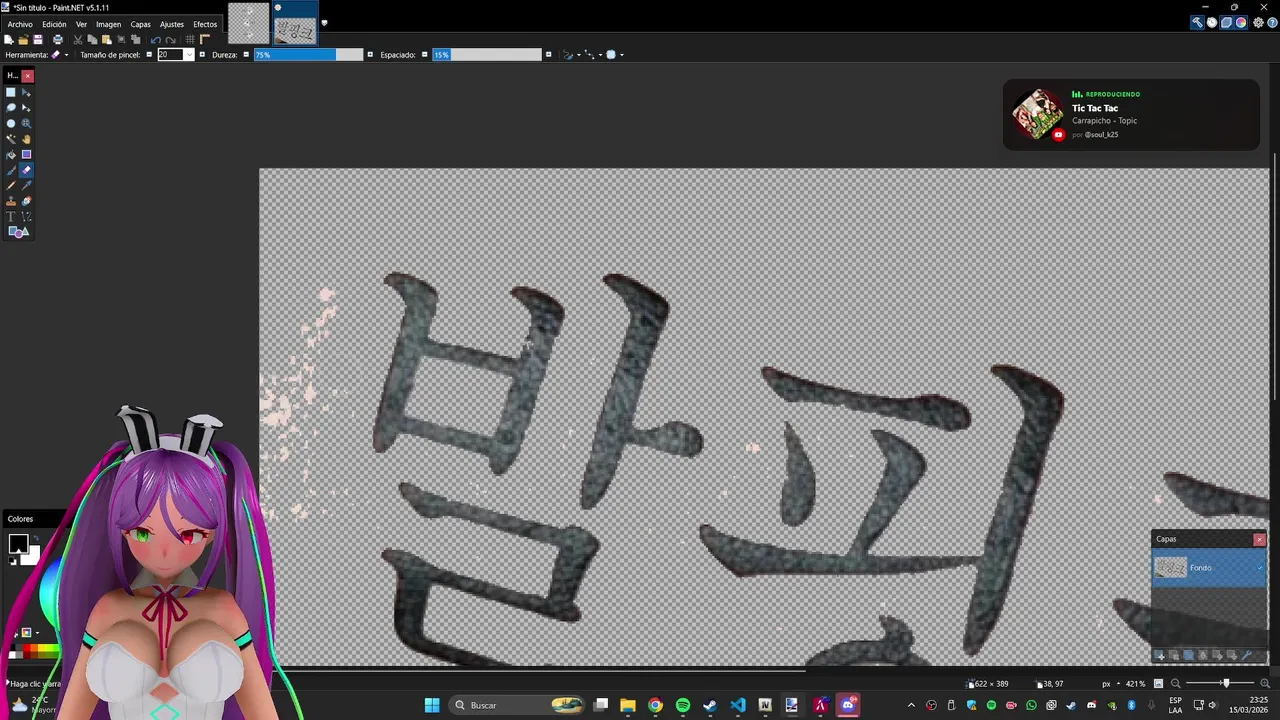1280x720 pixels.
Task: Open Spotify from the taskbar
Action: click(683, 705)
